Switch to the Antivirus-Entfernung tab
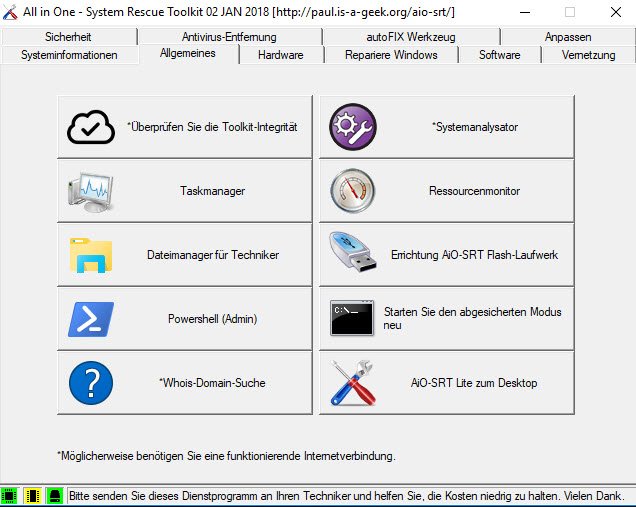This screenshot has height=507, width=636. point(230,37)
